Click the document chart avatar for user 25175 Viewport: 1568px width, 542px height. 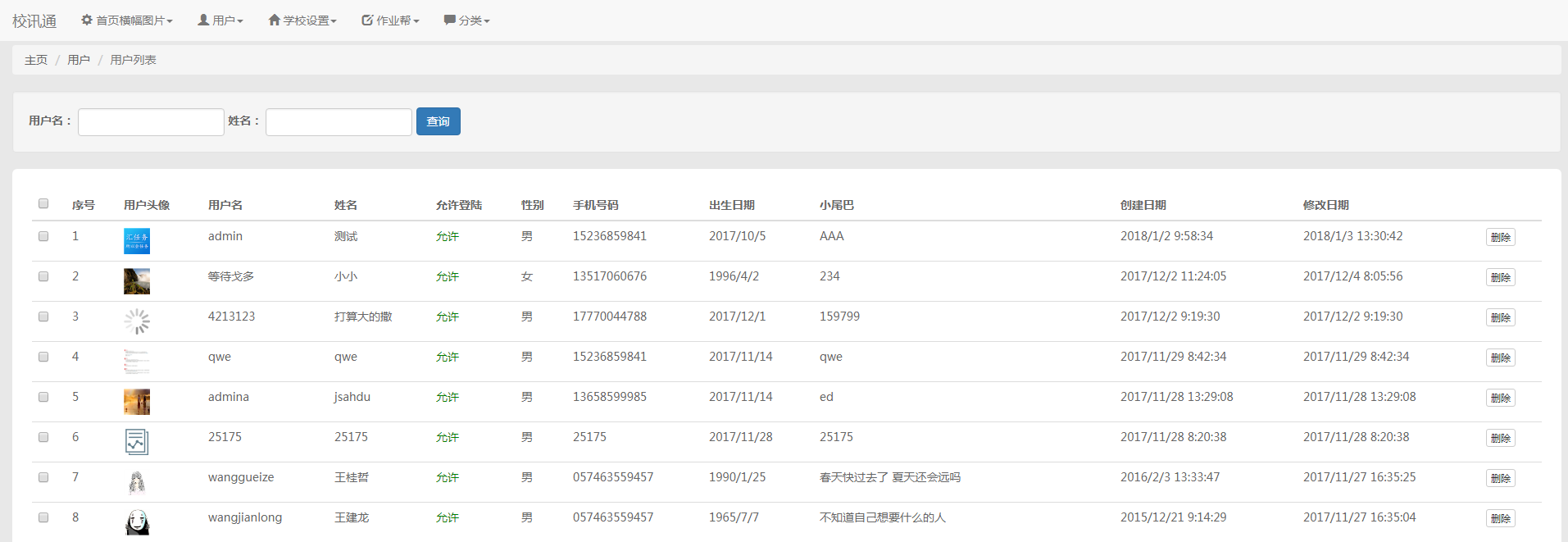[137, 442]
